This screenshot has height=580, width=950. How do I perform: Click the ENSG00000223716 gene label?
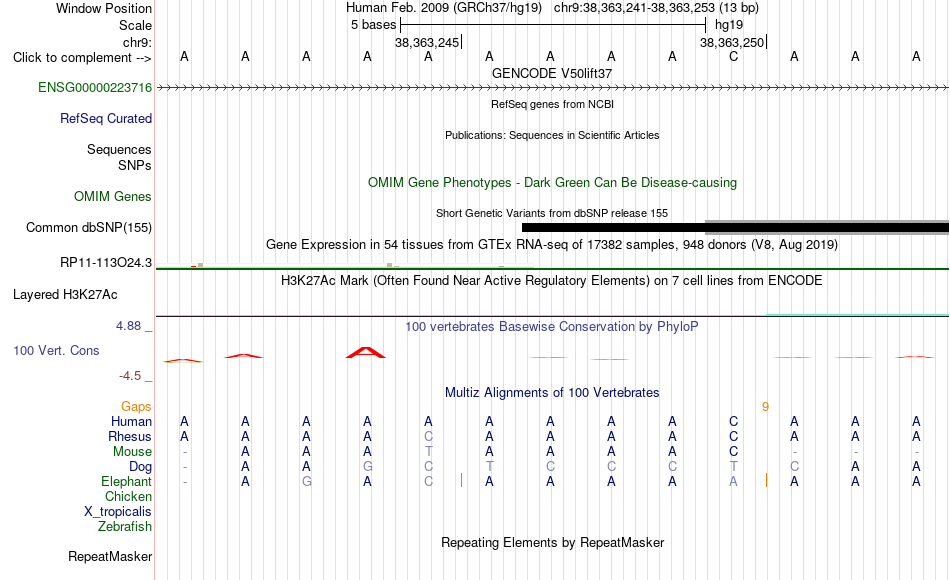(x=95, y=87)
